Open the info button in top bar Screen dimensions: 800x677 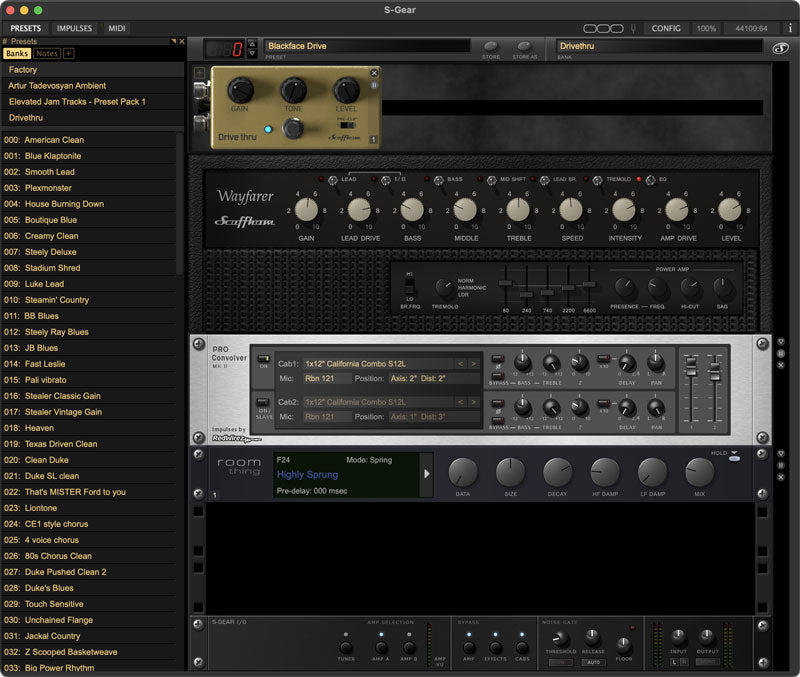click(x=790, y=29)
